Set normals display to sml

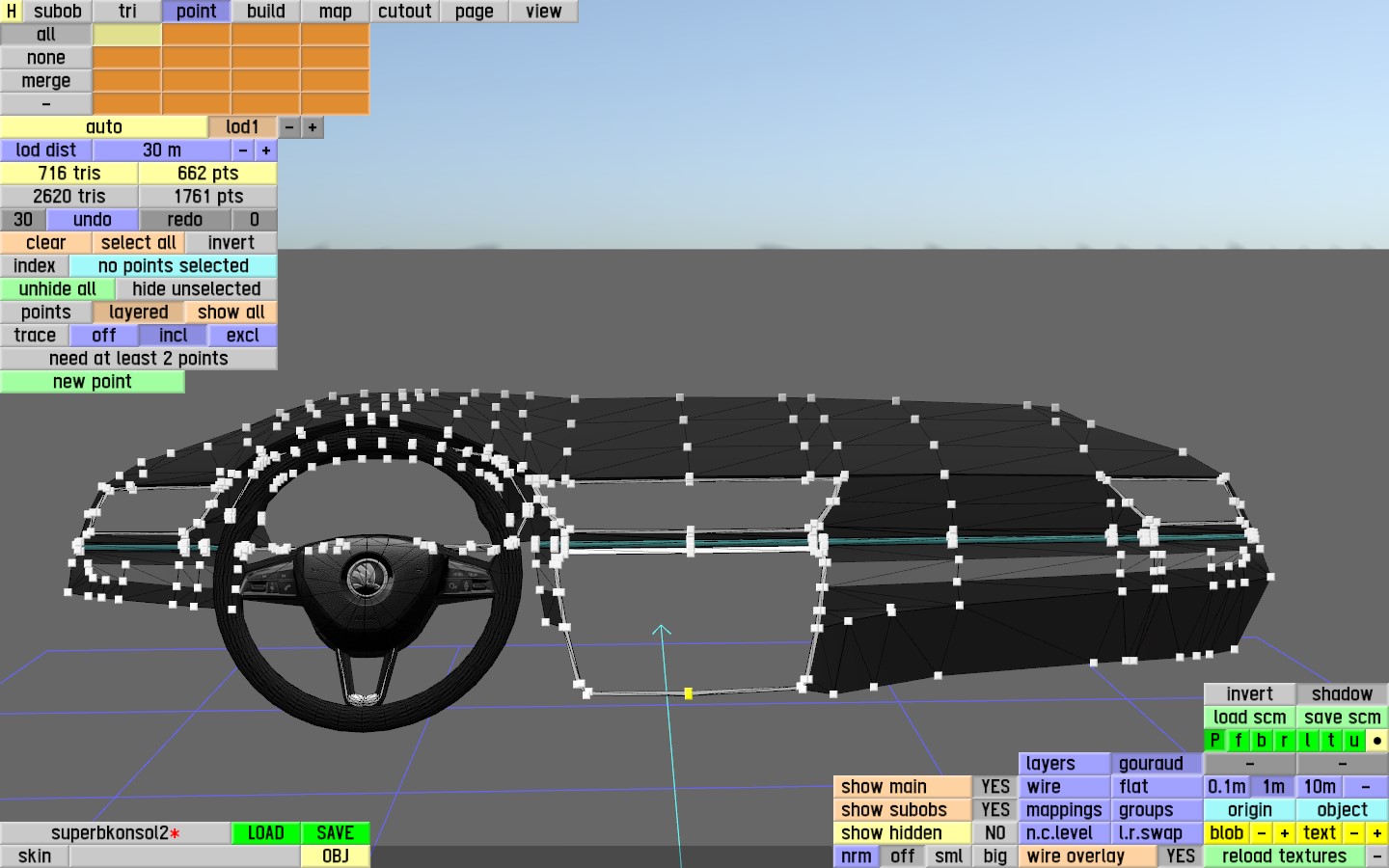949,856
